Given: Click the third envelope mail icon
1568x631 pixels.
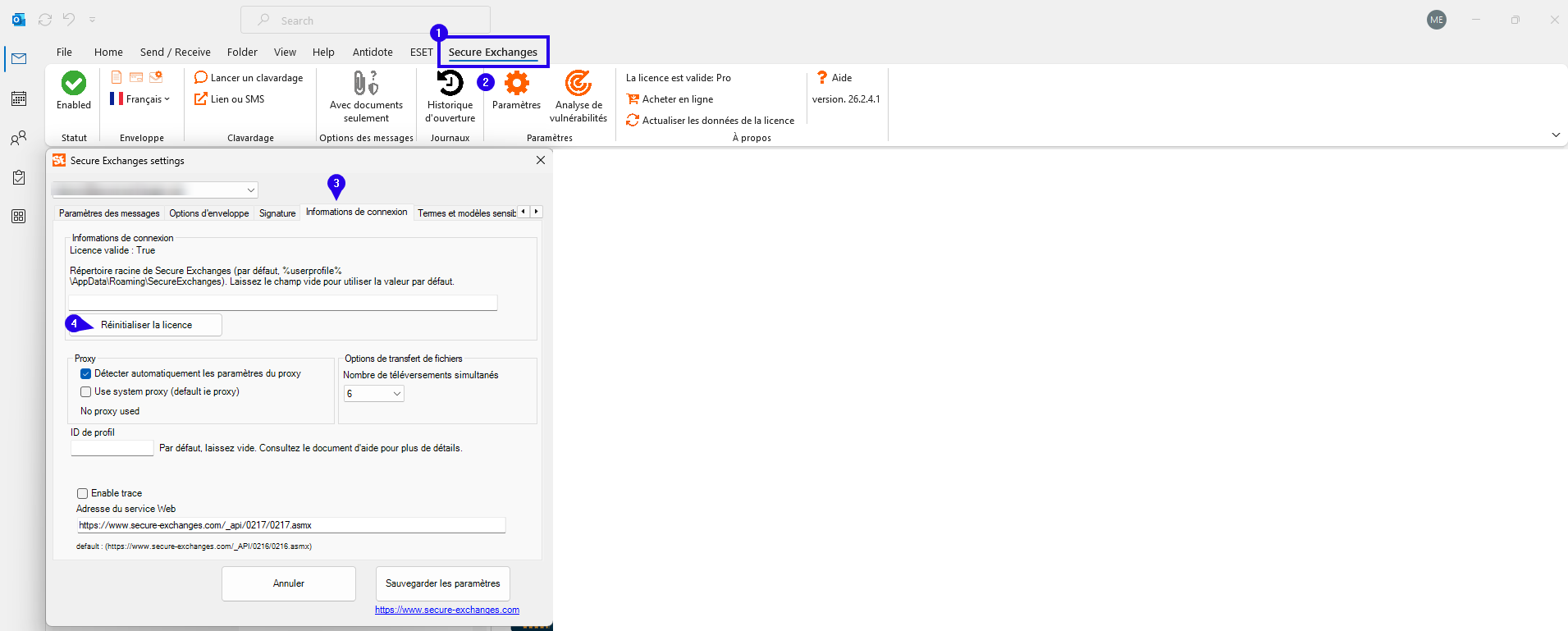Looking at the screenshot, I should (x=156, y=77).
